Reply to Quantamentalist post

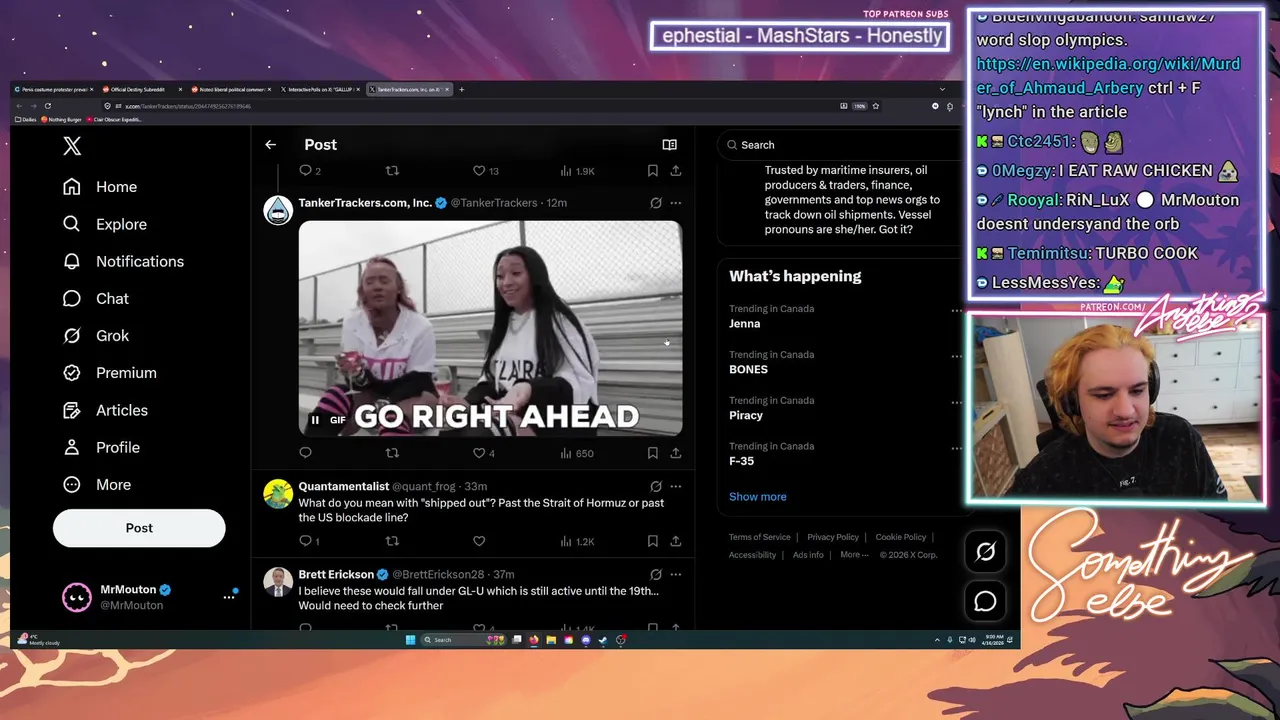point(306,541)
